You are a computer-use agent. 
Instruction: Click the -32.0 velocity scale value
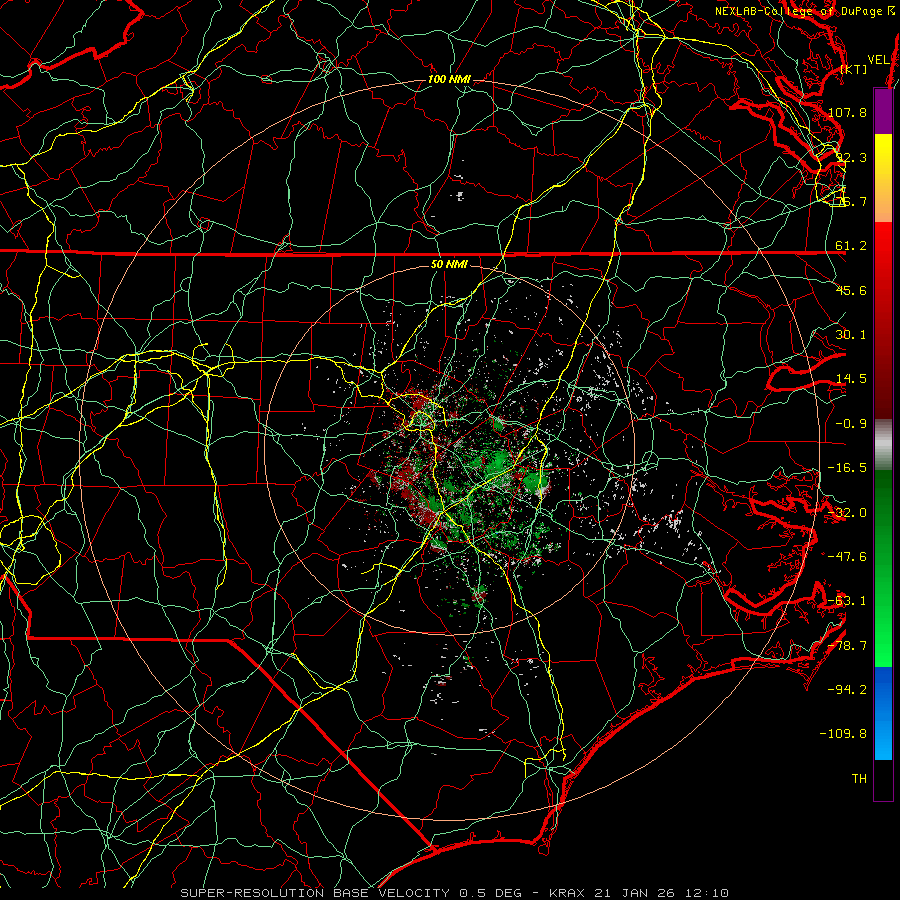pos(847,513)
